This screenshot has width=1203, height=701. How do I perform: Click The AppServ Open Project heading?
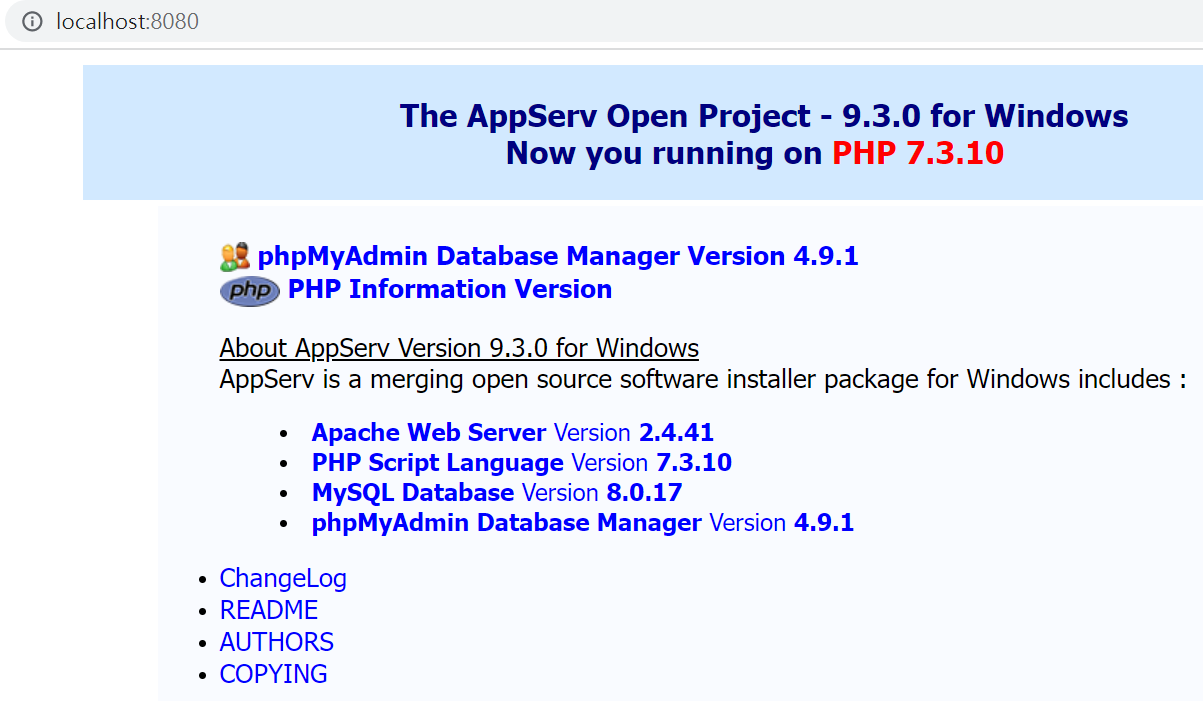764,116
